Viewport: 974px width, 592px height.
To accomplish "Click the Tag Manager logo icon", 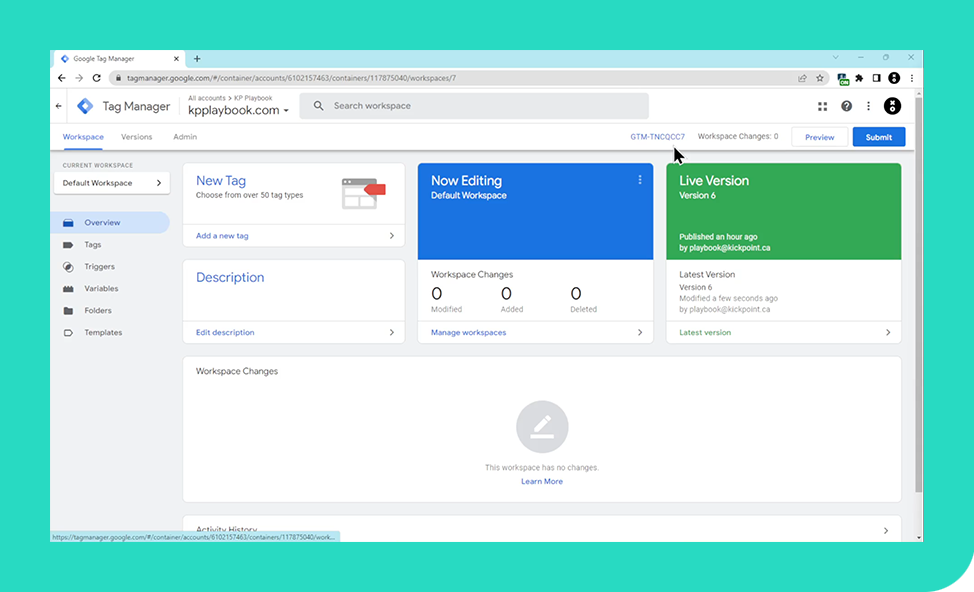I will click(84, 106).
